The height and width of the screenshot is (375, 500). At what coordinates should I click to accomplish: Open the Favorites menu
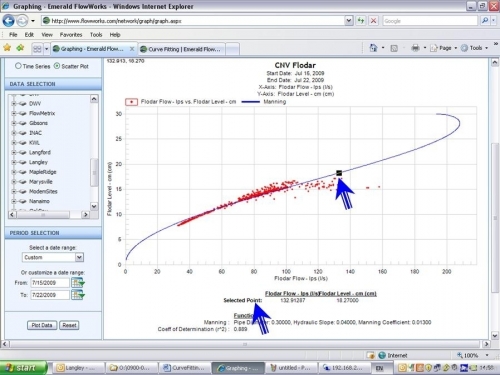click(71, 35)
